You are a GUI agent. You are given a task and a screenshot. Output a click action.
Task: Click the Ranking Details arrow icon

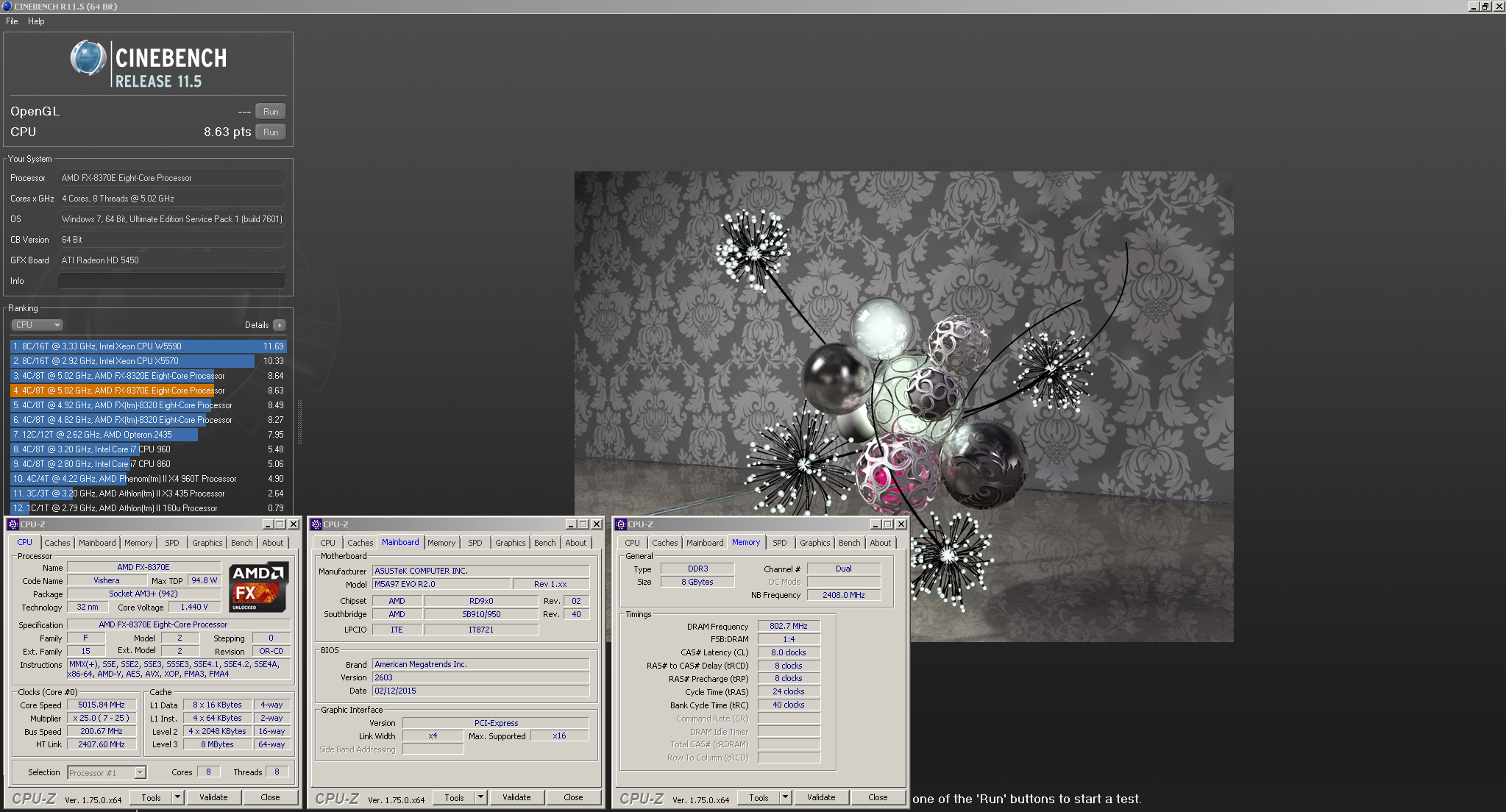279,325
